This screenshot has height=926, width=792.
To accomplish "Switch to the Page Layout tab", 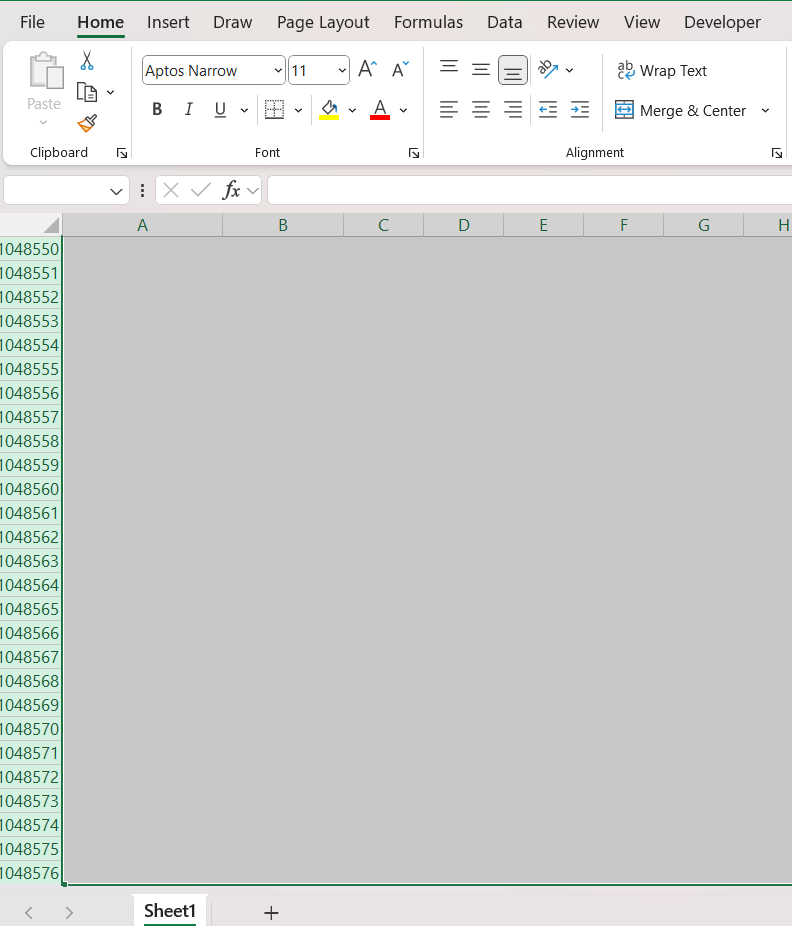I will [x=323, y=22].
